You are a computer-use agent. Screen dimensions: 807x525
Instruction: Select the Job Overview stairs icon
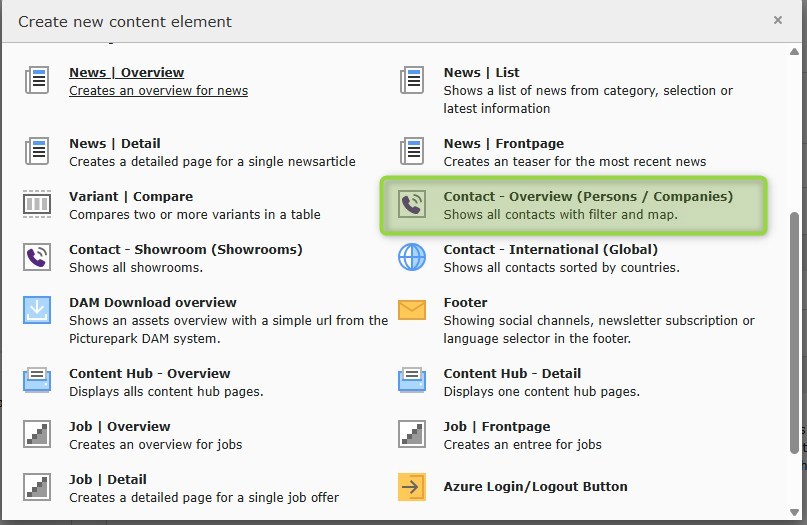click(x=37, y=434)
